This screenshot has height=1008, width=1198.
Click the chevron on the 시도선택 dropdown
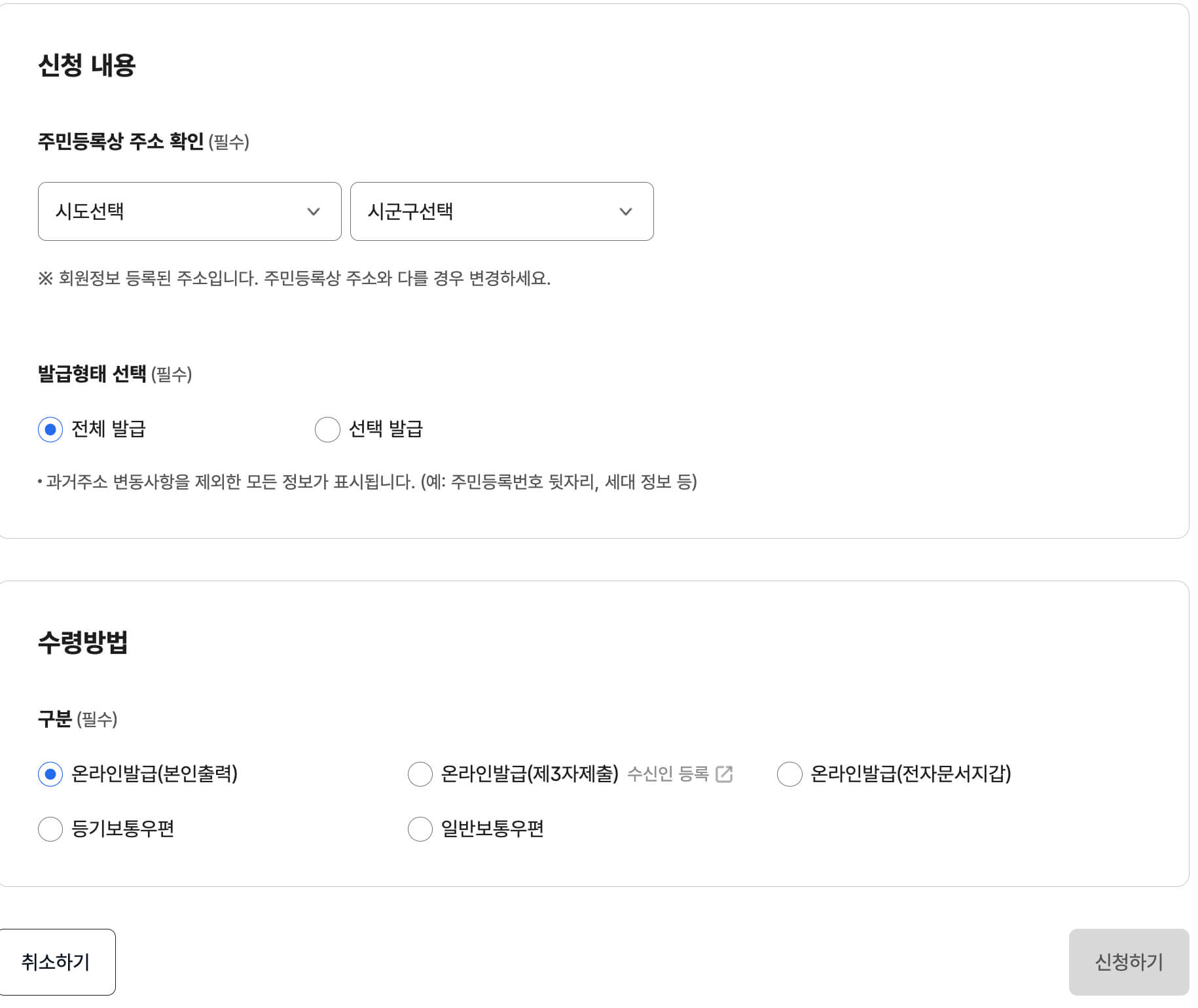[x=314, y=211]
